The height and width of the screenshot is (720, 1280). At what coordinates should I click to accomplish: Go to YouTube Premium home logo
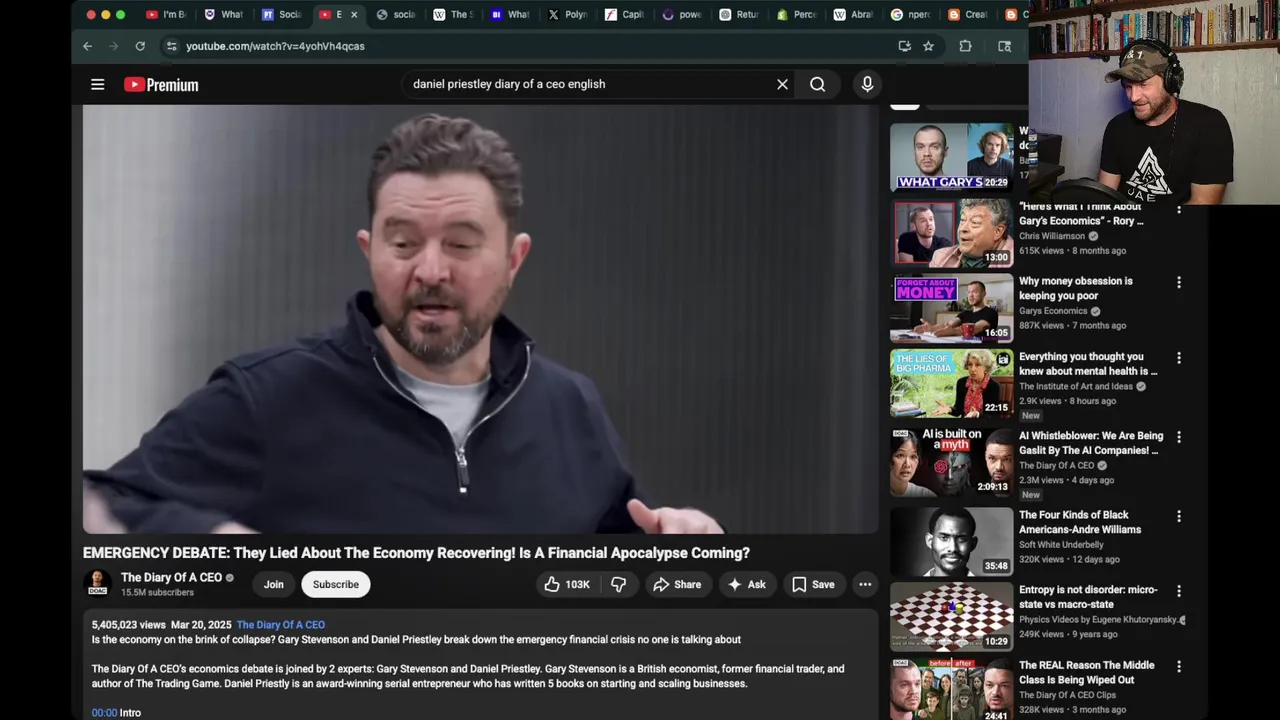pos(161,85)
